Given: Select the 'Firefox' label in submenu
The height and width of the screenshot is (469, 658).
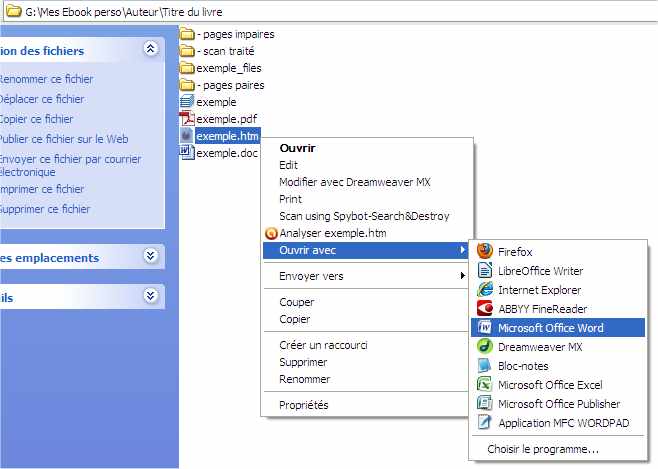Looking at the screenshot, I should (x=515, y=252).
